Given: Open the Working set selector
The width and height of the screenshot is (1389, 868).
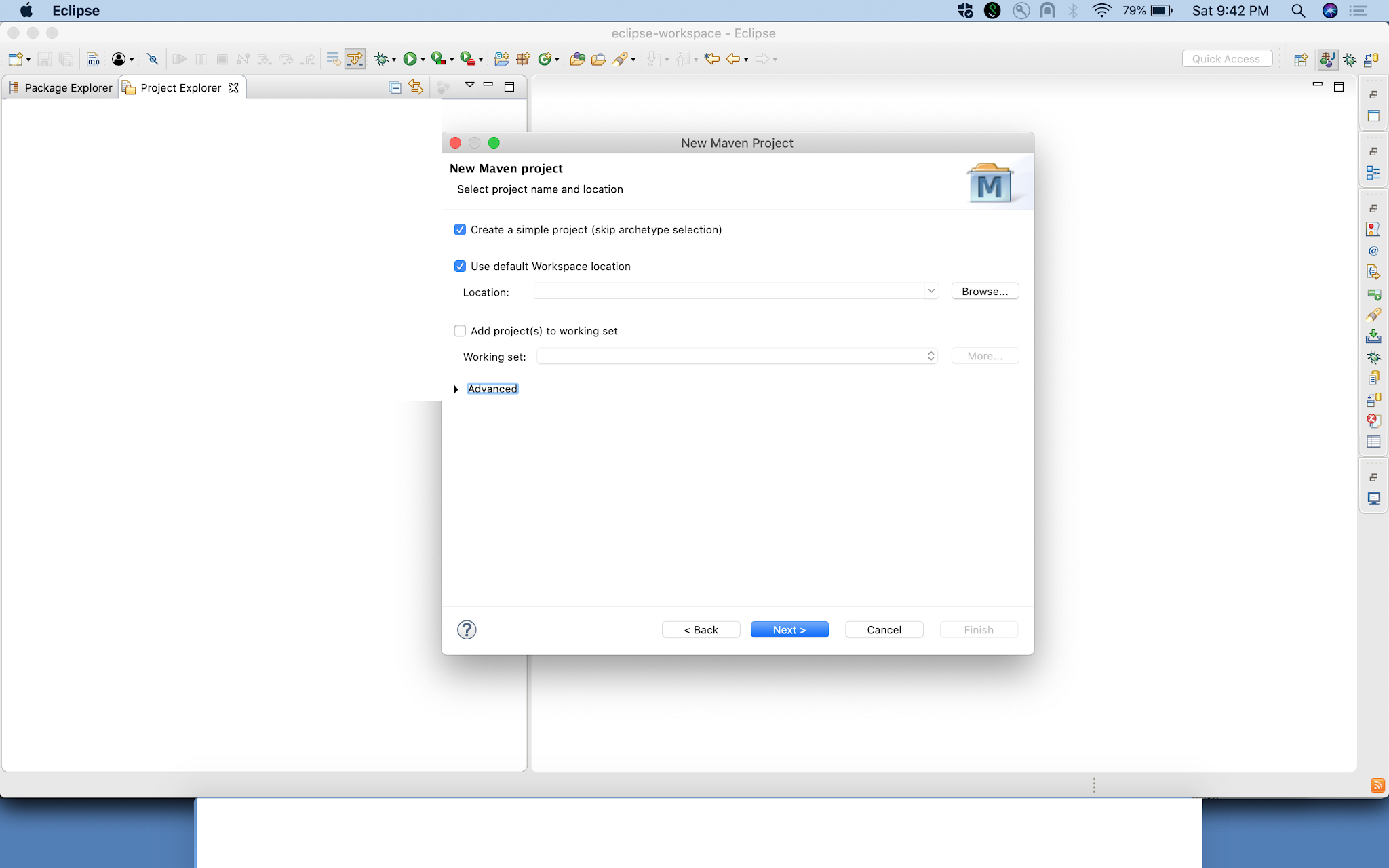Looking at the screenshot, I should 932,355.
